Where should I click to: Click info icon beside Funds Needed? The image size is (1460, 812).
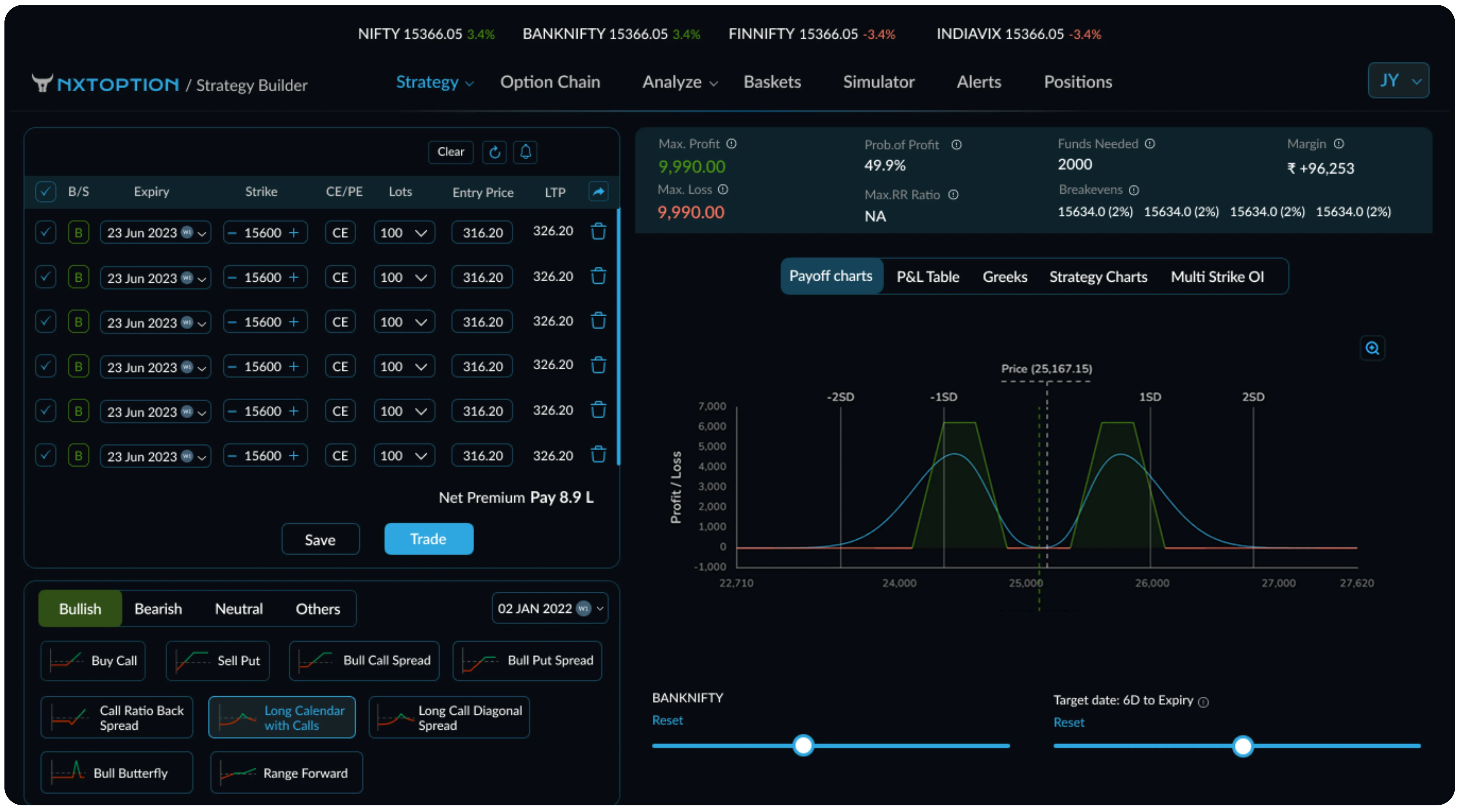(1149, 144)
